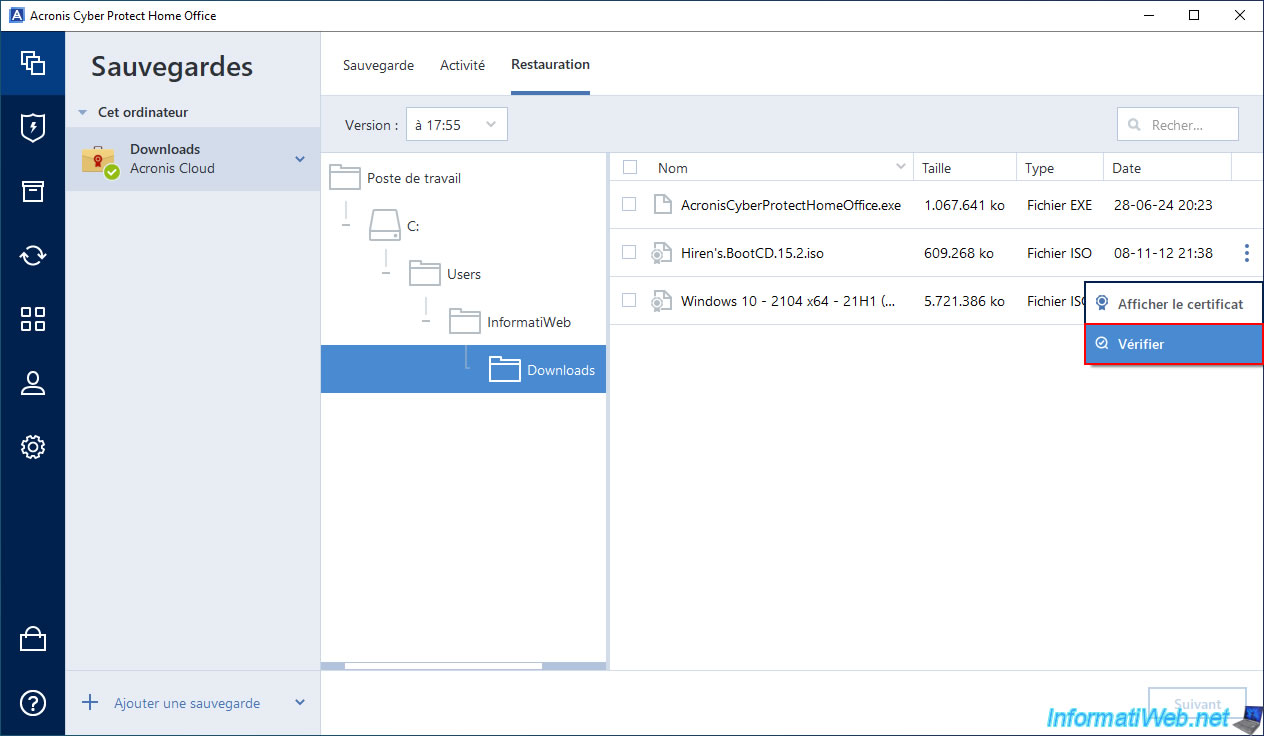The image size is (1264, 736).
Task: Click the size value 609.268 ko
Action: click(x=959, y=253)
